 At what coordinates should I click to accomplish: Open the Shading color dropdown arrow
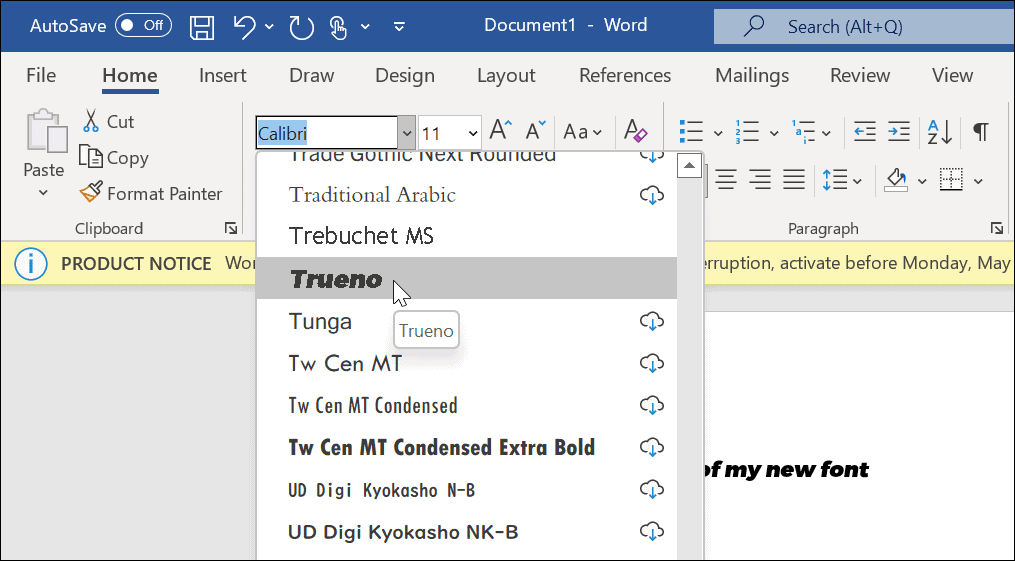coord(922,181)
